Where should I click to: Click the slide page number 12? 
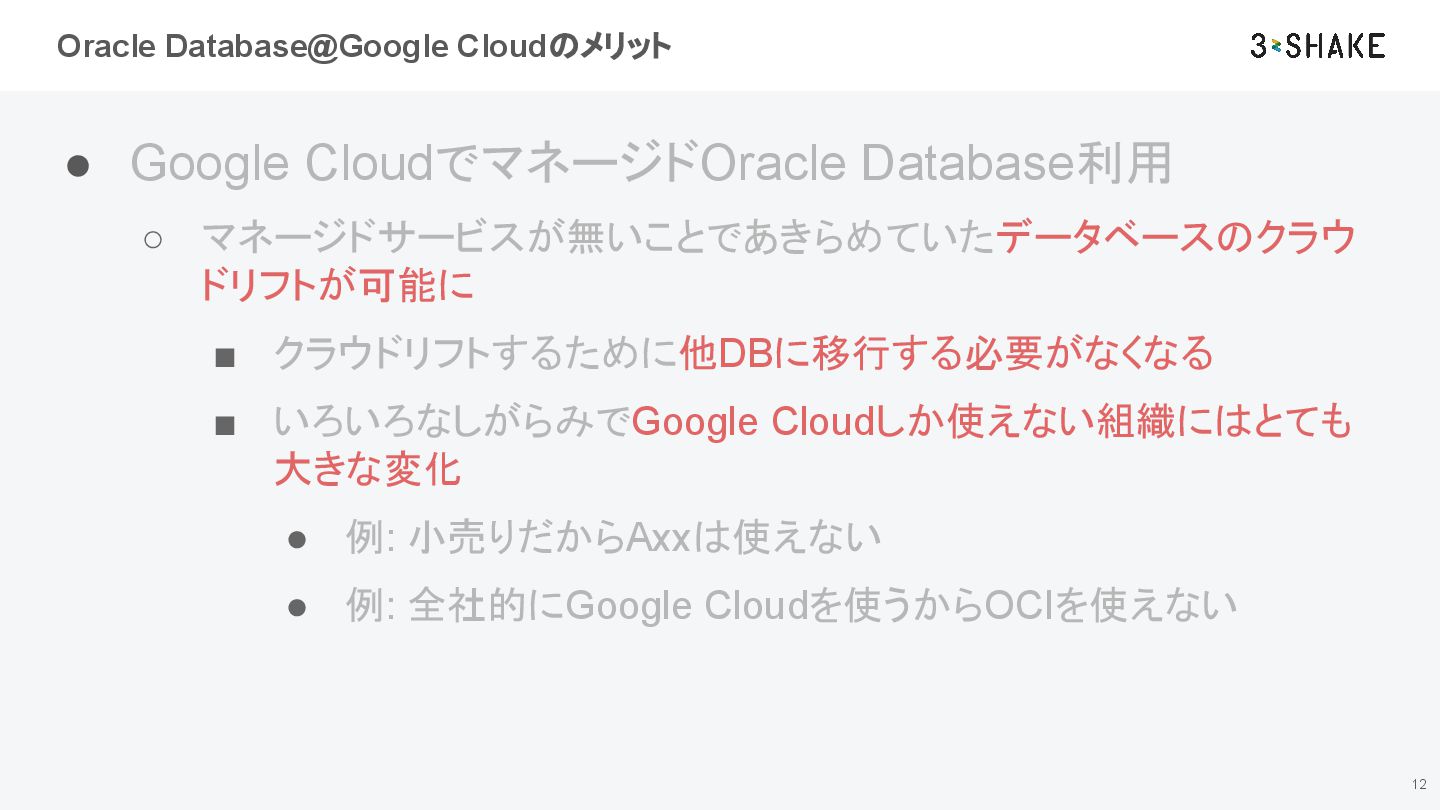click(1419, 784)
